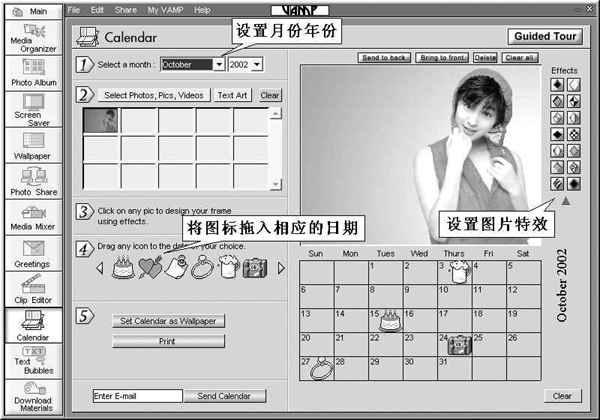Screen dimensions: 600x420
Task: Click the Delete button above the photo
Action: tap(485, 58)
